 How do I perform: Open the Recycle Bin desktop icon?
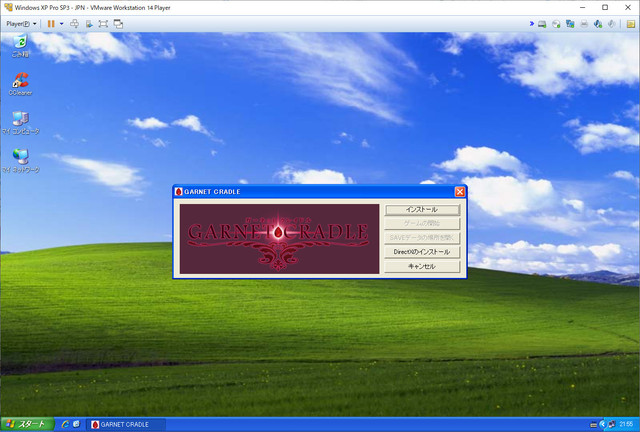tap(20, 46)
